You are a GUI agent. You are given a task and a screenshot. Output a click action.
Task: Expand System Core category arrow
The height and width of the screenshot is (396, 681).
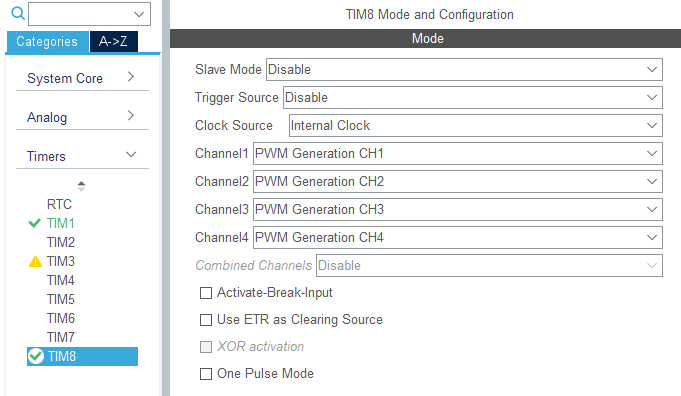click(x=131, y=77)
